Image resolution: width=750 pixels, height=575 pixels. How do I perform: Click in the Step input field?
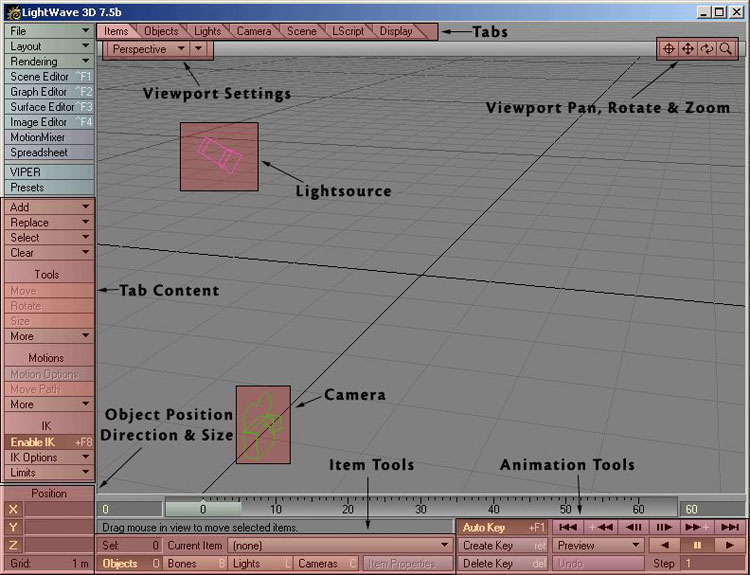[710, 564]
